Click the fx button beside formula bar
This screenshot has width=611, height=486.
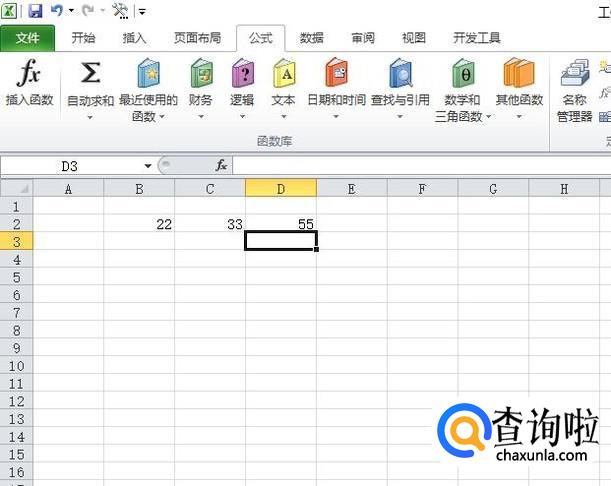pyautogui.click(x=221, y=165)
